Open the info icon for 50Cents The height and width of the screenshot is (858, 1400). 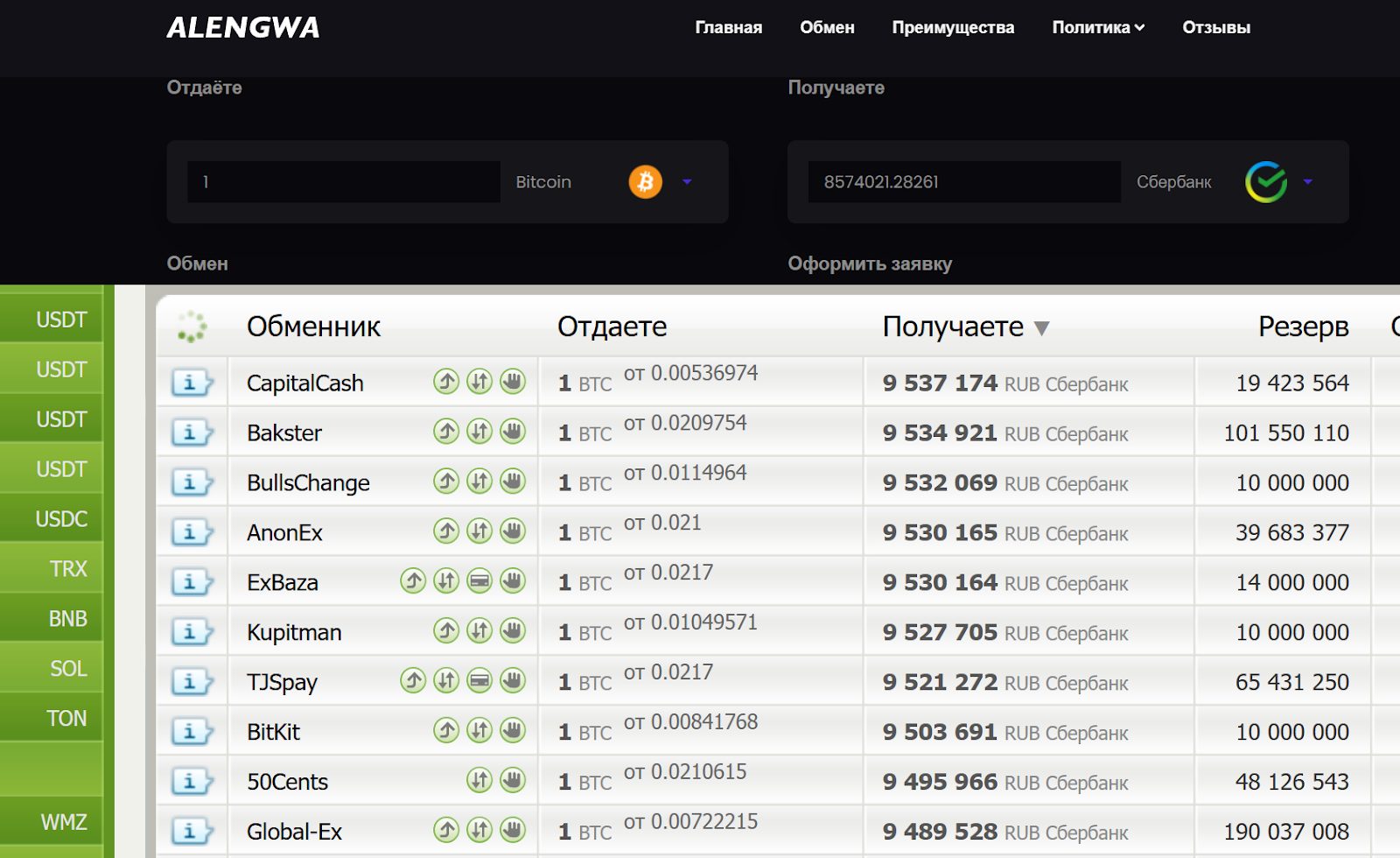coord(192,782)
